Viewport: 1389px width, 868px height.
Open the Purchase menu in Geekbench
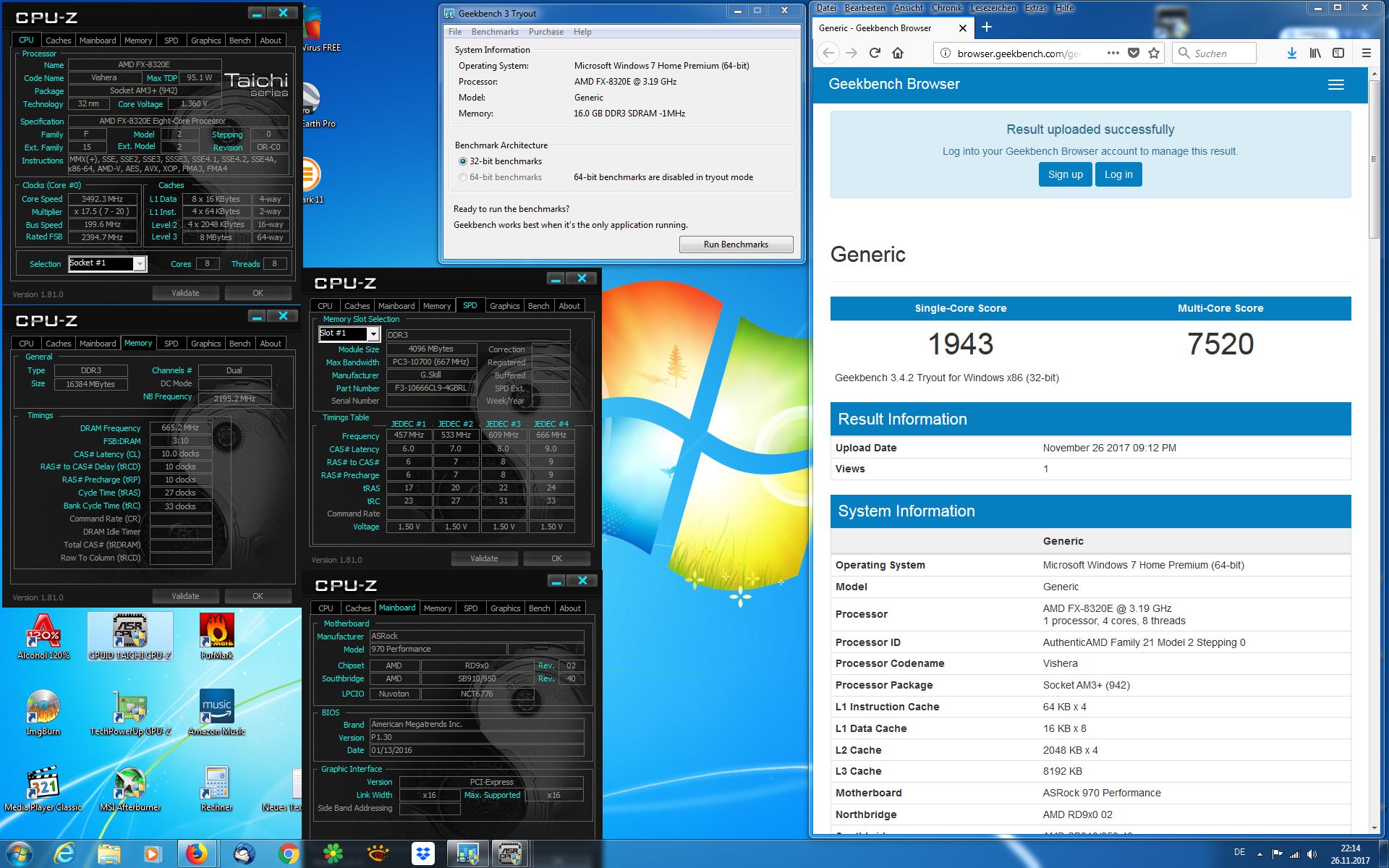(x=546, y=32)
